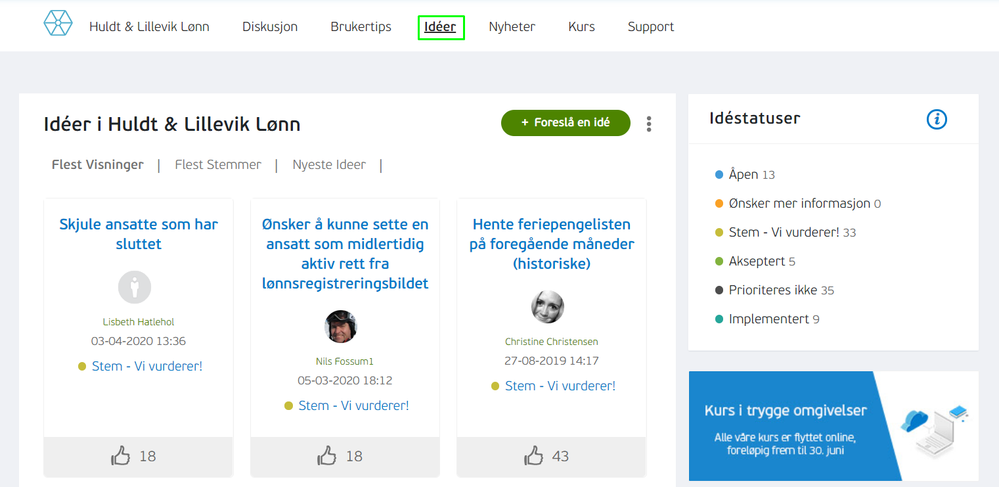Screen dimensions: 999x487
Task: Click the 'Kurs i trygge omgivelser' banner
Action: click(833, 426)
